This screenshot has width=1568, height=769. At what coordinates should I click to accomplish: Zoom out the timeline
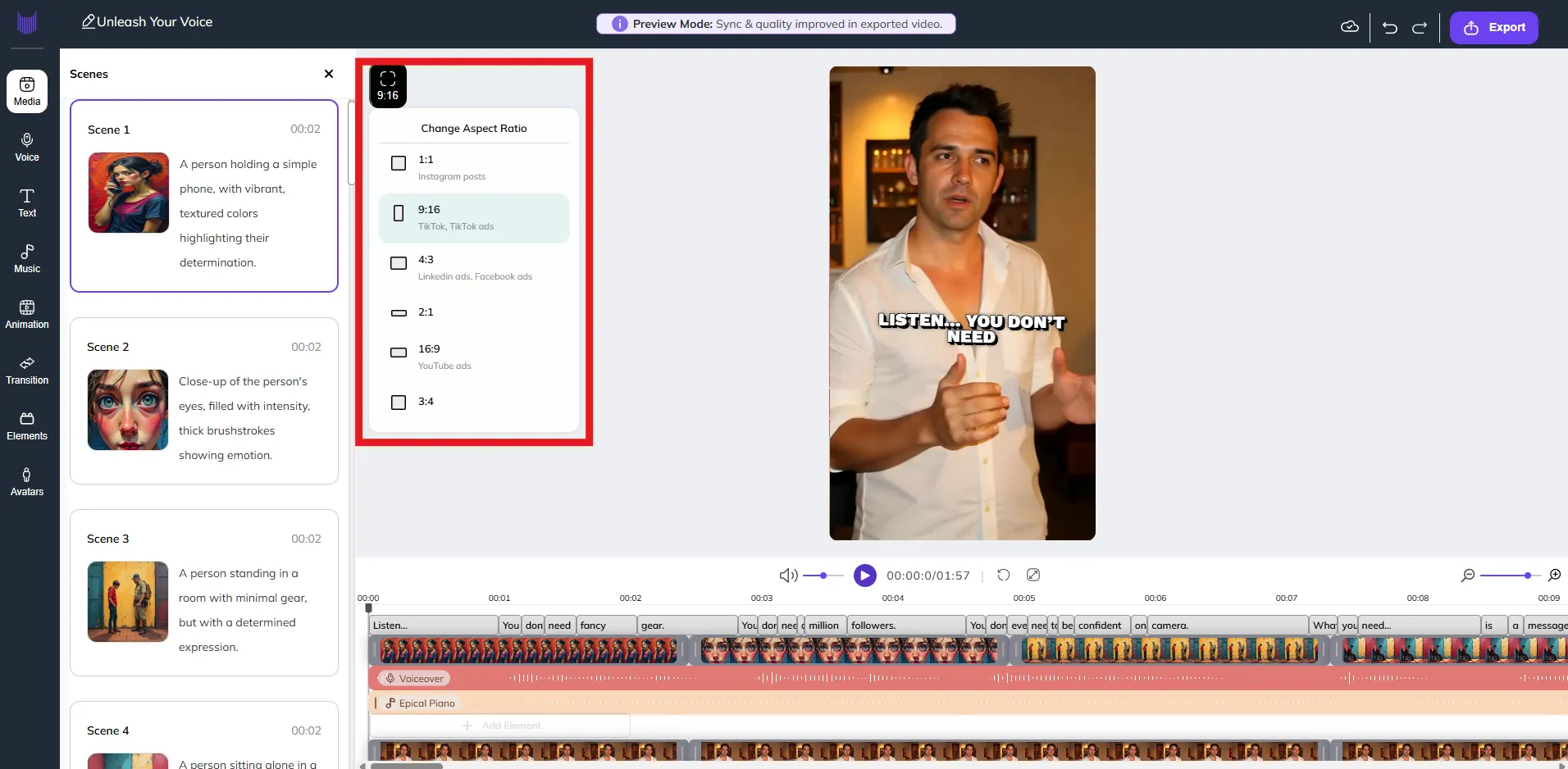click(x=1468, y=576)
